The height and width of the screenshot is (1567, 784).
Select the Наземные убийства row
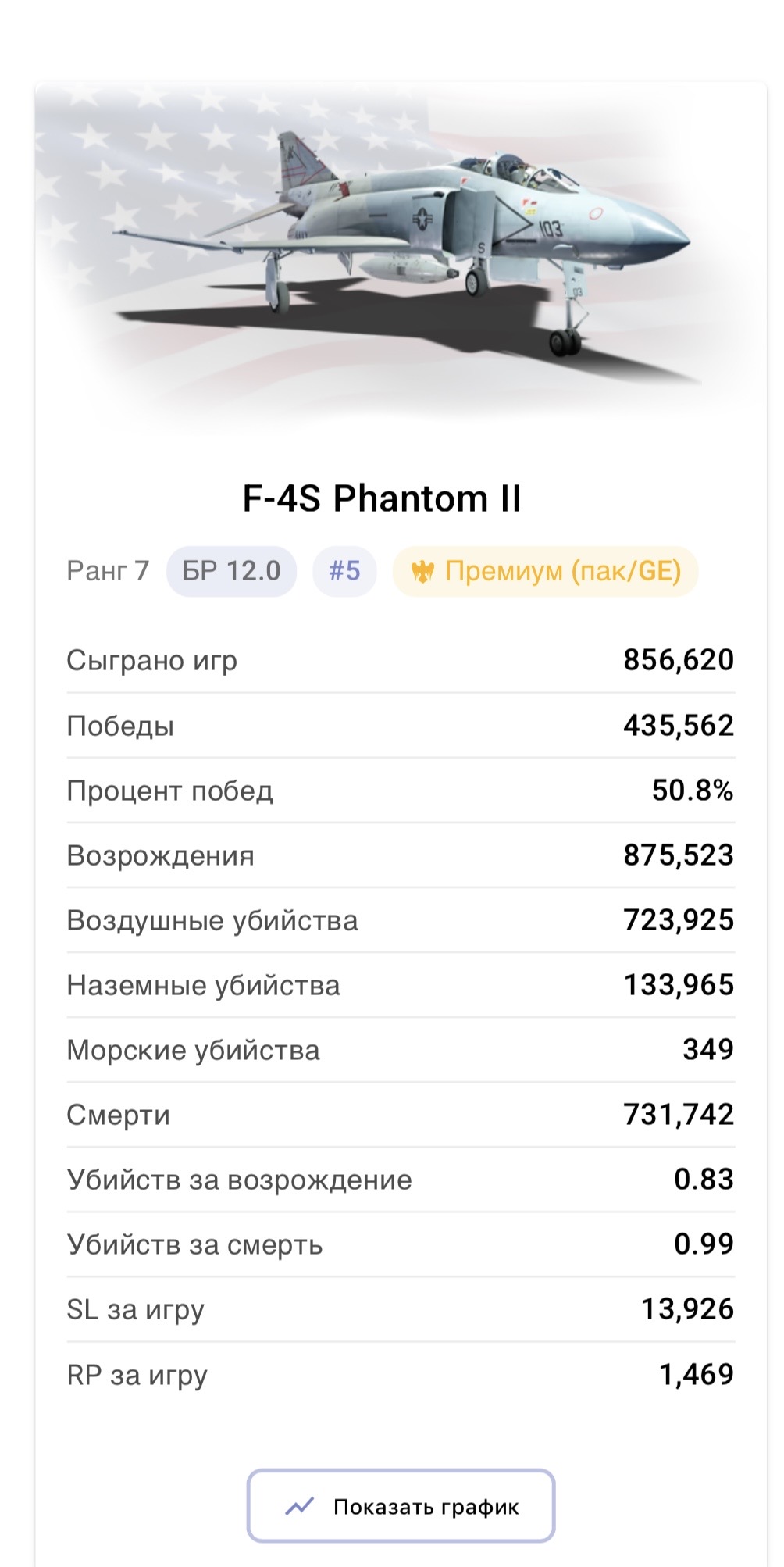[401, 985]
